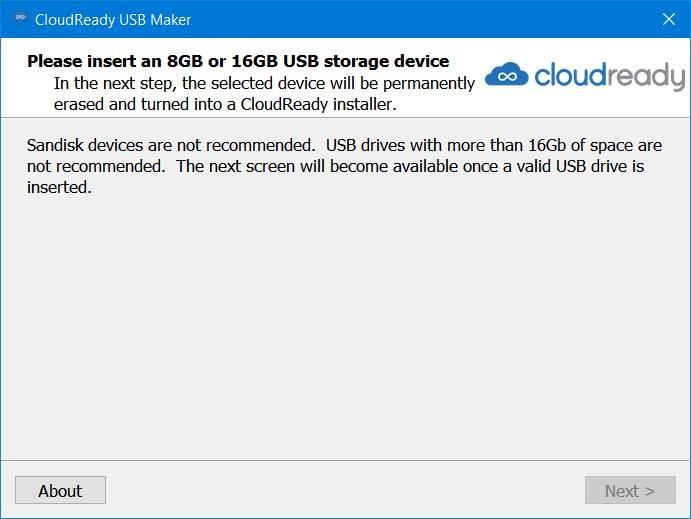Click the empty gray content panel
This screenshot has width=691, height=519.
[x=346, y=326]
